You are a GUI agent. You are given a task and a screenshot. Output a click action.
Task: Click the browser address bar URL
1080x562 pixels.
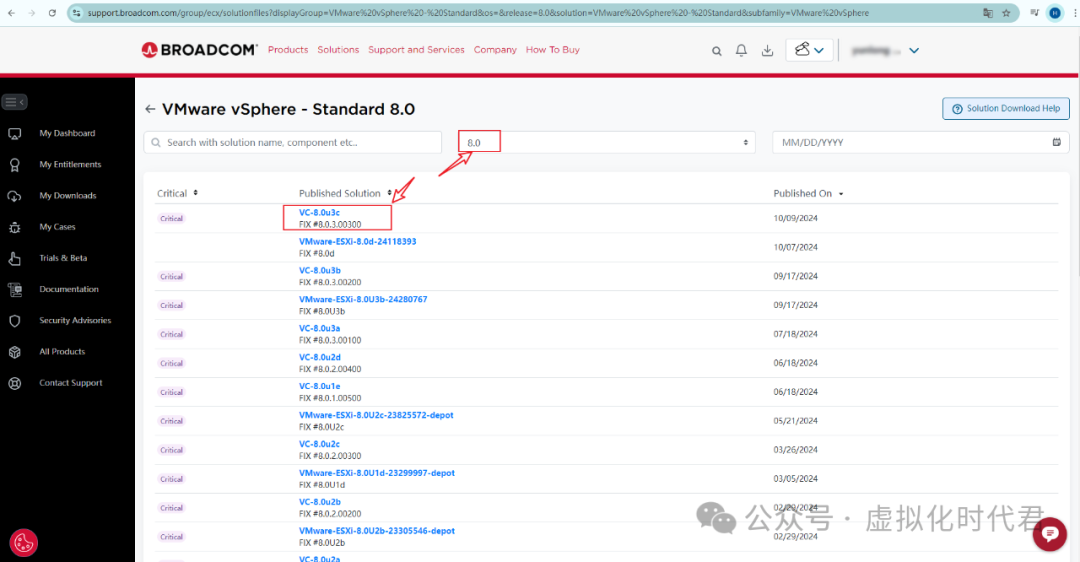478,12
